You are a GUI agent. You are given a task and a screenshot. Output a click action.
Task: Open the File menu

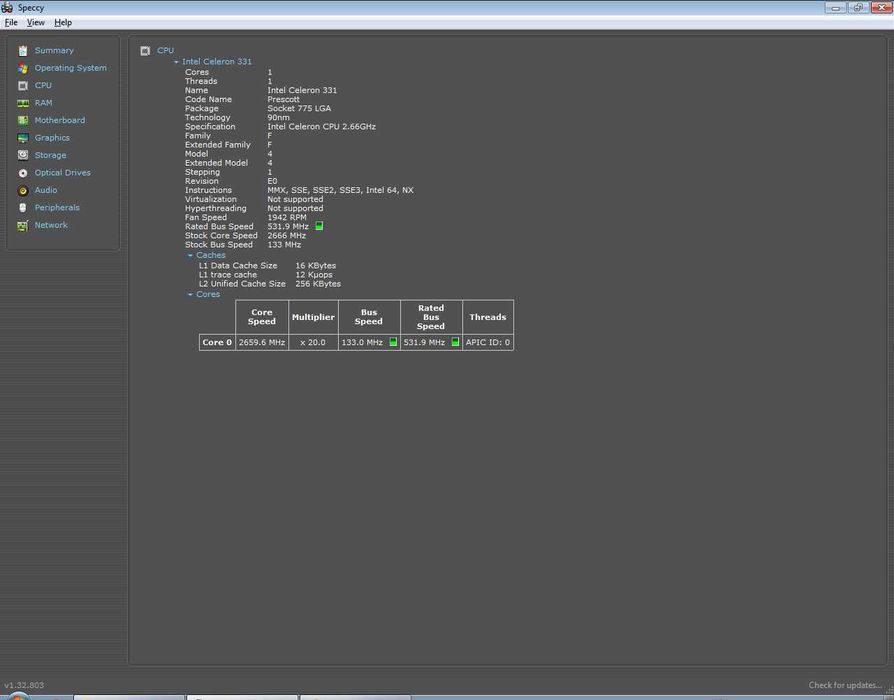(x=11, y=22)
